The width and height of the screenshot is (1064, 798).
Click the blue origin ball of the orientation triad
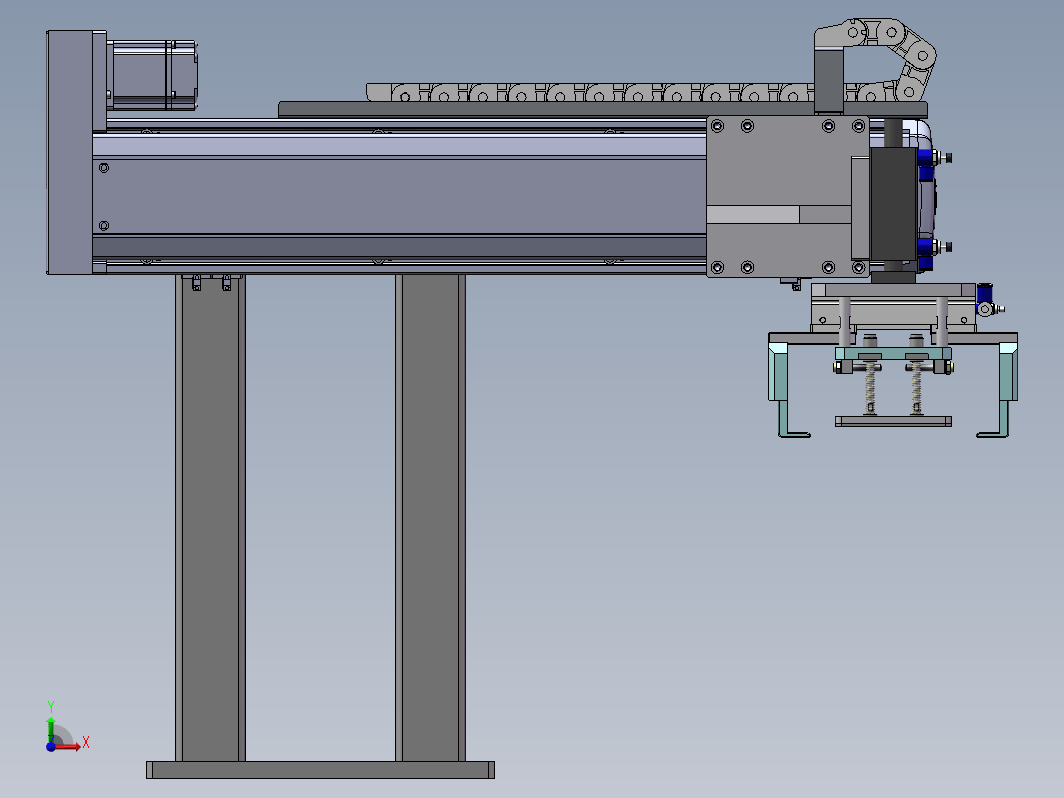[51, 746]
